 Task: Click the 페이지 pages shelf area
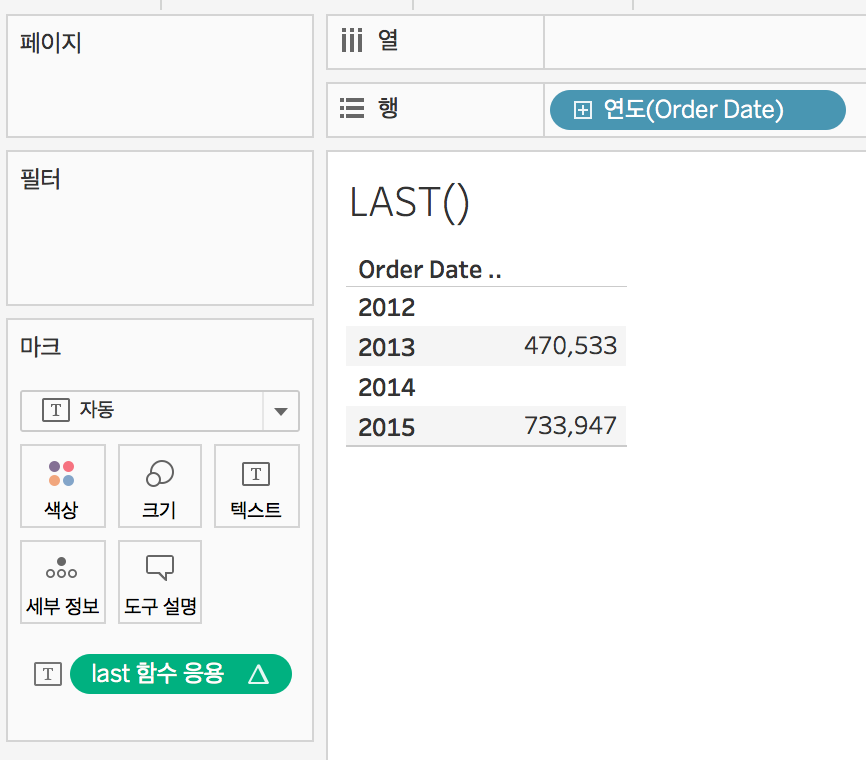160,76
